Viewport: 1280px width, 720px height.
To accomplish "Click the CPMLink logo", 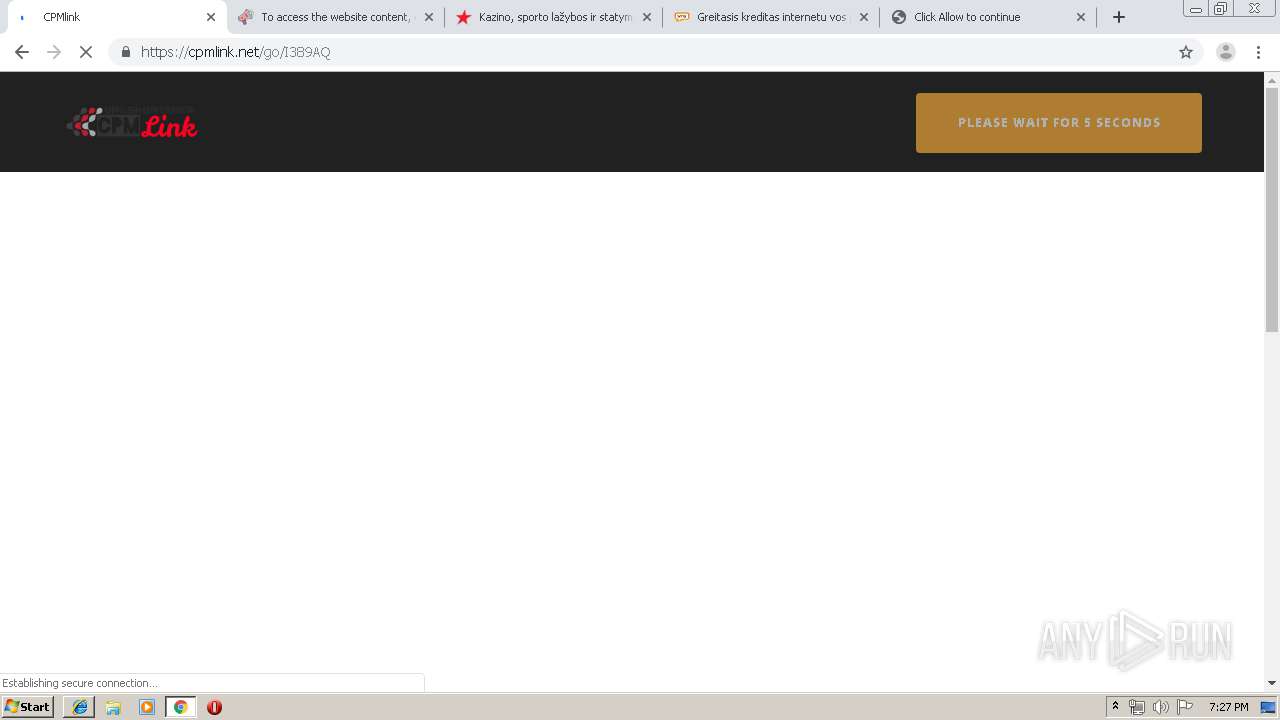I will pos(132,122).
